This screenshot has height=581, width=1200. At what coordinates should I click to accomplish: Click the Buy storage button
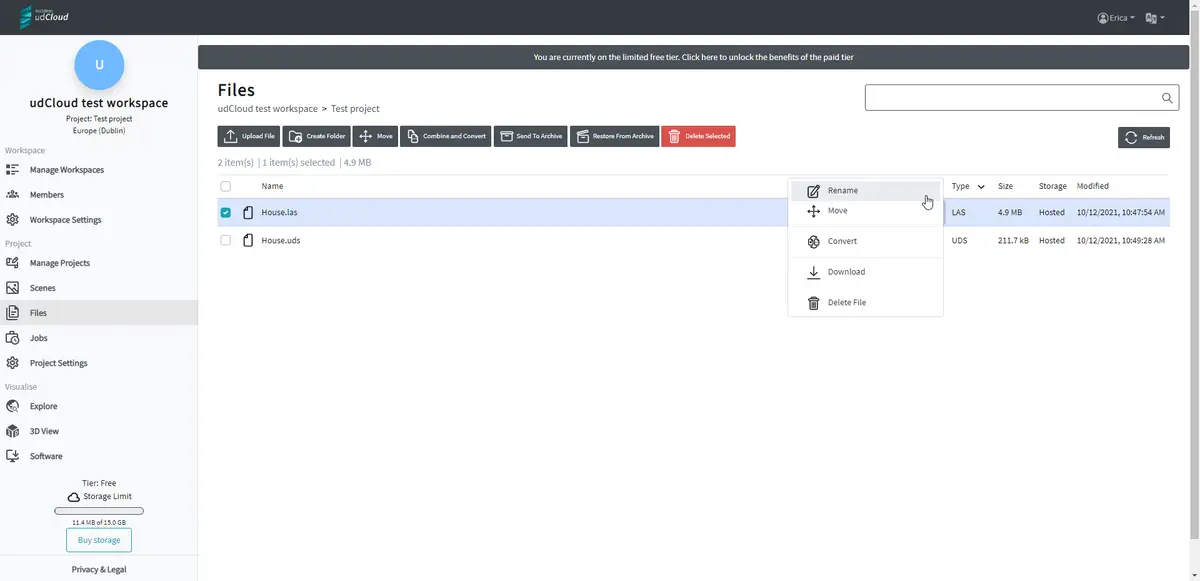pyautogui.click(x=99, y=540)
